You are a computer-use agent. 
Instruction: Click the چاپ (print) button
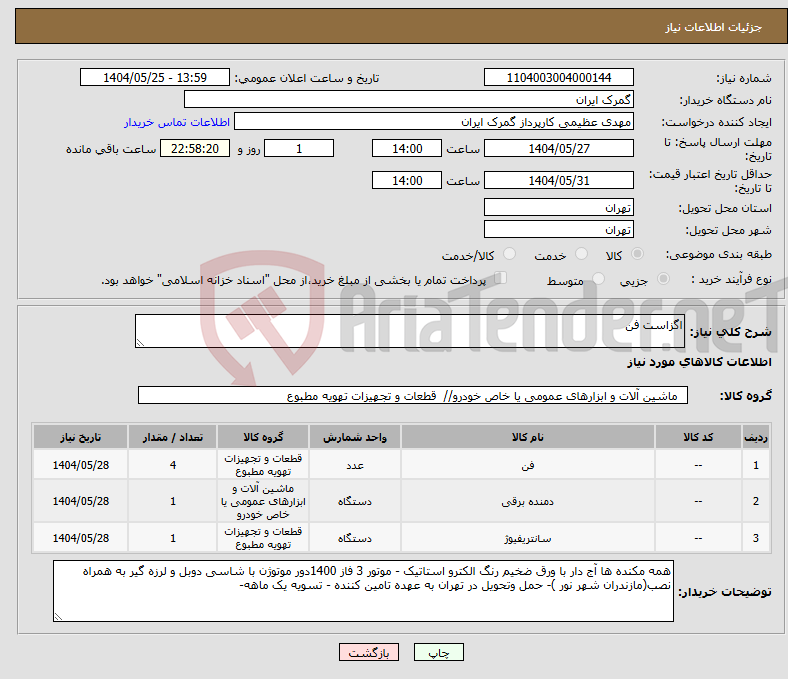(438, 652)
